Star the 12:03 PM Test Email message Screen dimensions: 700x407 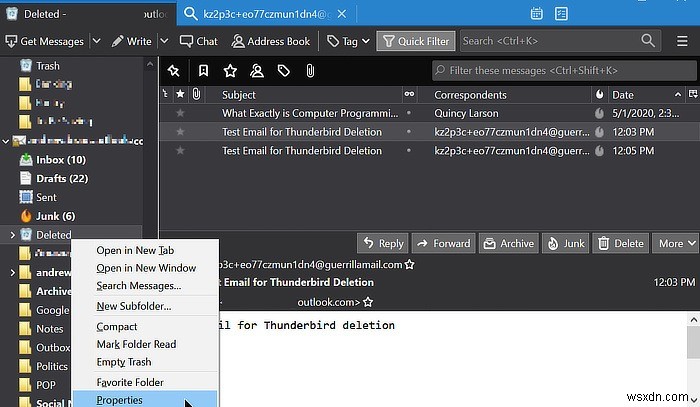pyautogui.click(x=180, y=132)
